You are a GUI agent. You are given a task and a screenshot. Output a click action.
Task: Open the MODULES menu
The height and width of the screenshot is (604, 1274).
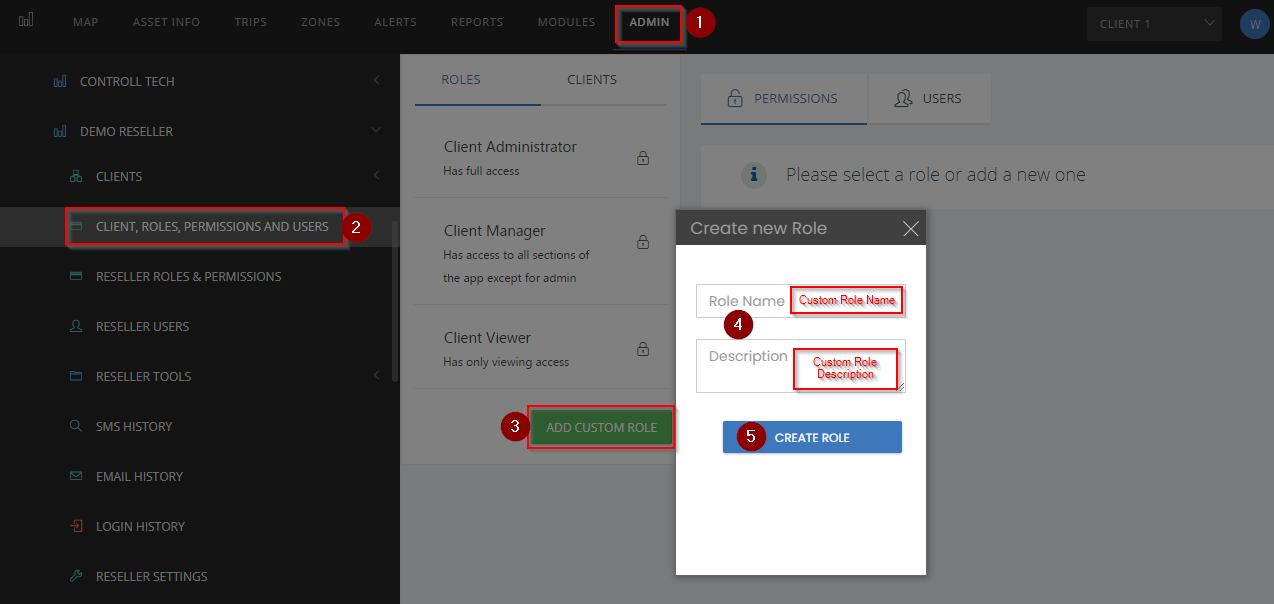[566, 22]
